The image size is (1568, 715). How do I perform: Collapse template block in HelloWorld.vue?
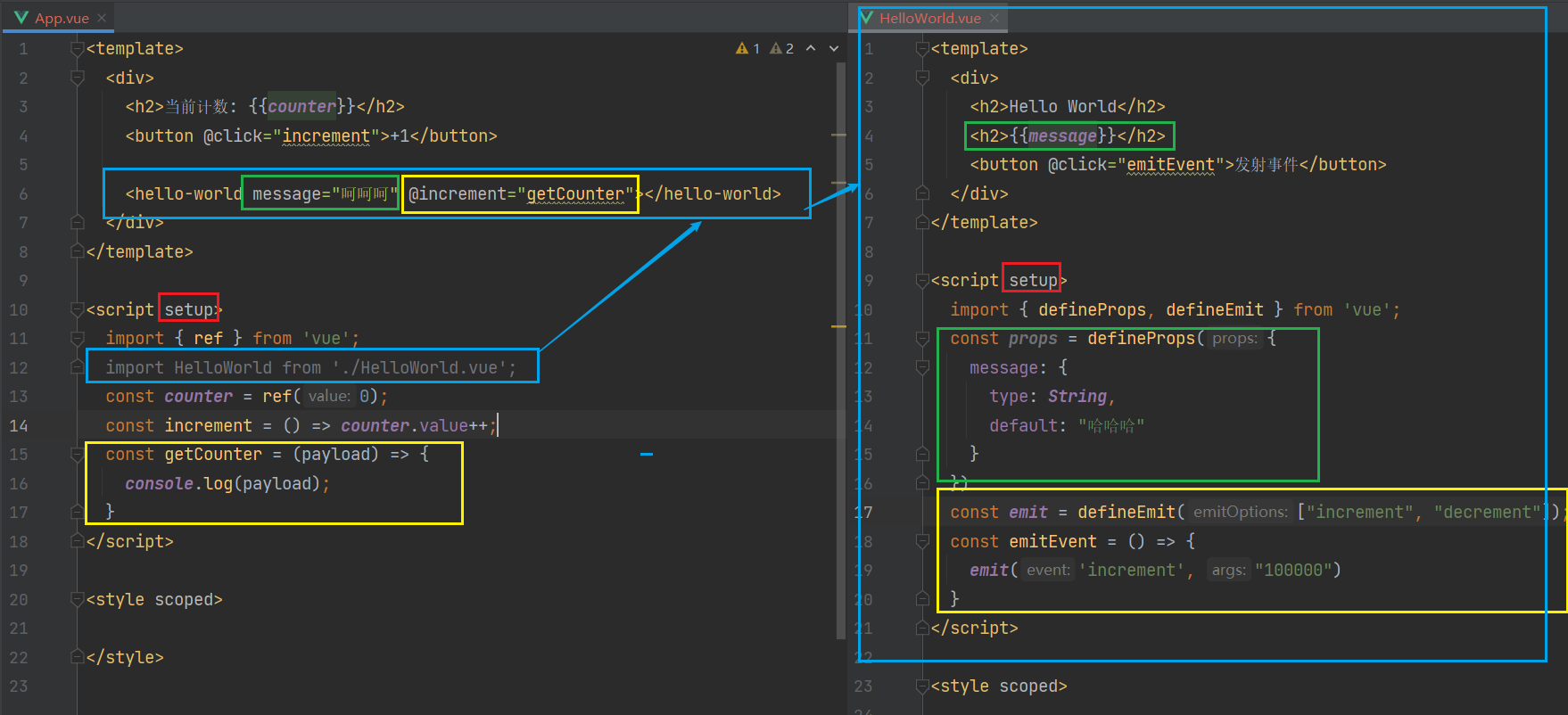922,49
